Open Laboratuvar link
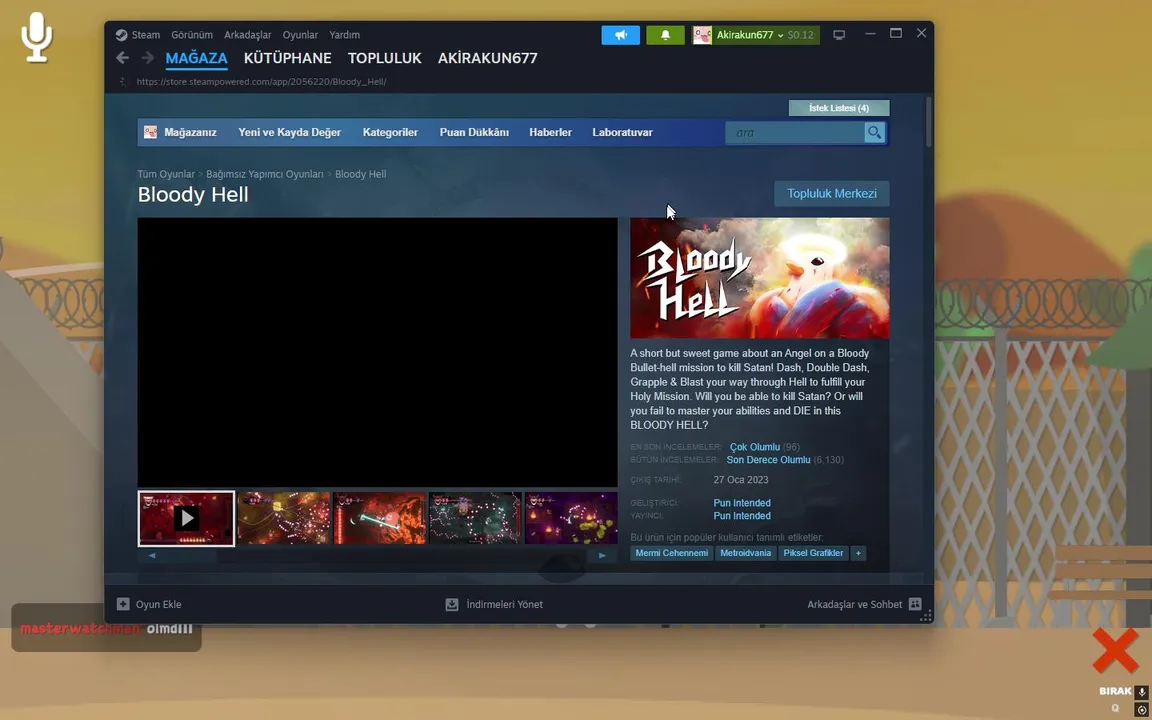The image size is (1152, 720). [622, 132]
